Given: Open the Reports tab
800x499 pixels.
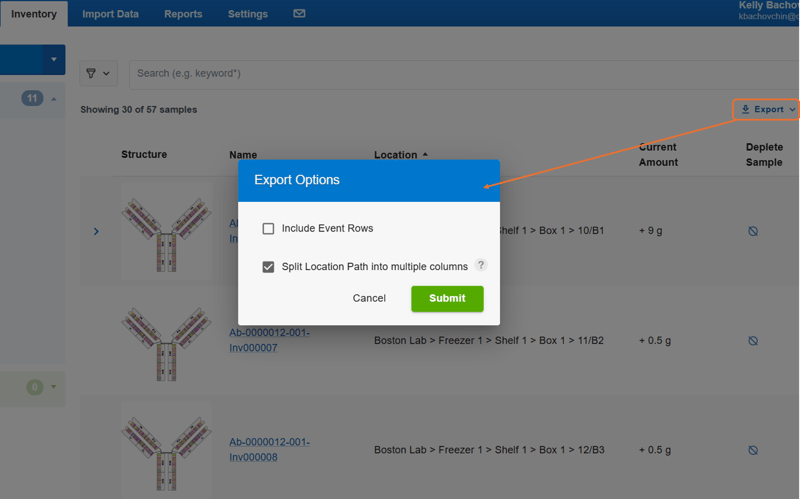Looking at the screenshot, I should click(x=183, y=14).
